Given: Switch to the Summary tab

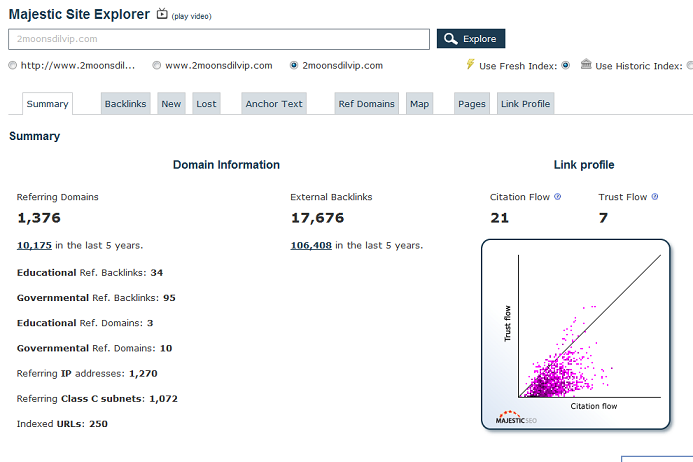Looking at the screenshot, I should [47, 104].
